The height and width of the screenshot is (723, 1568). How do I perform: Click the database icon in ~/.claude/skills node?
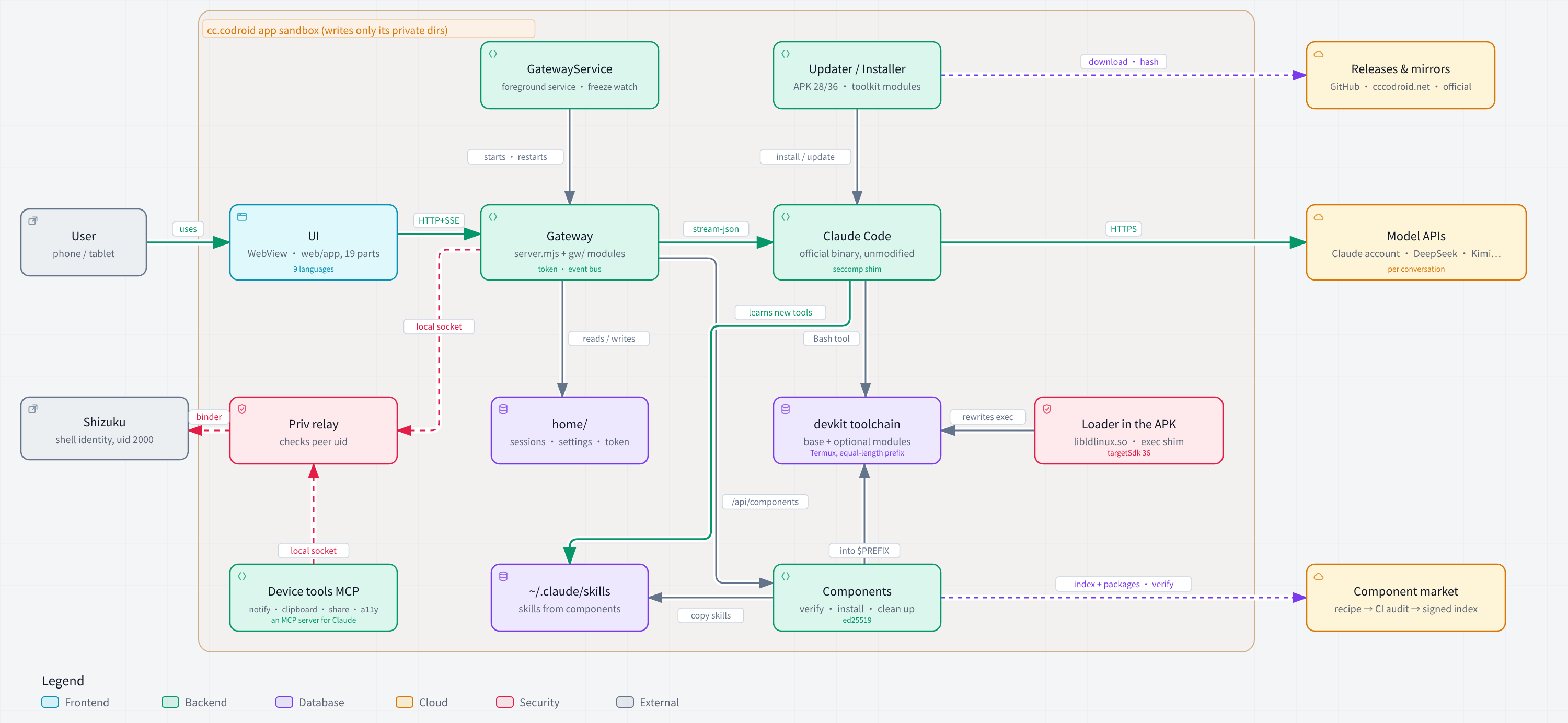pyautogui.click(x=503, y=576)
